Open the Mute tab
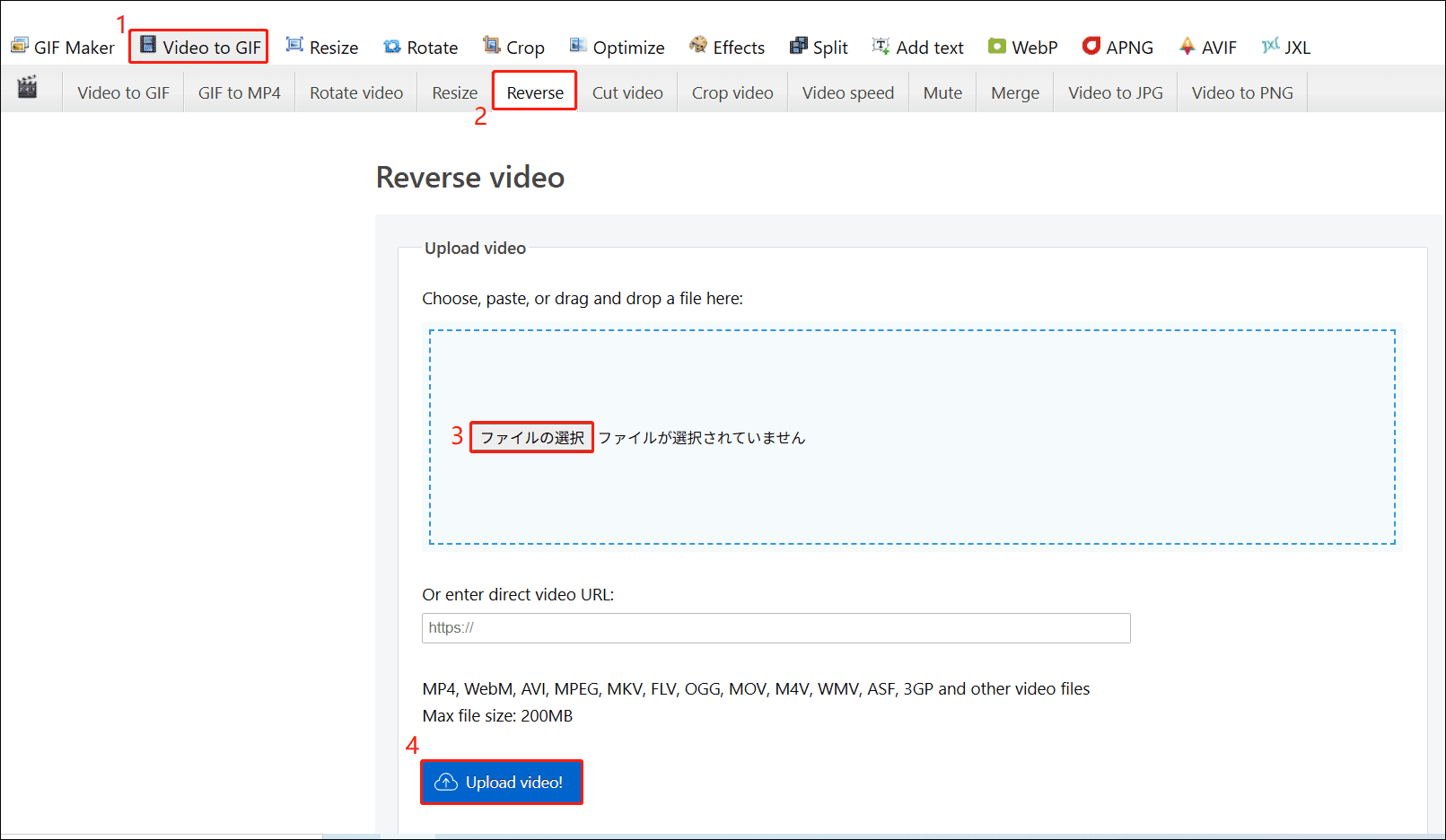1446x840 pixels. coord(942,92)
